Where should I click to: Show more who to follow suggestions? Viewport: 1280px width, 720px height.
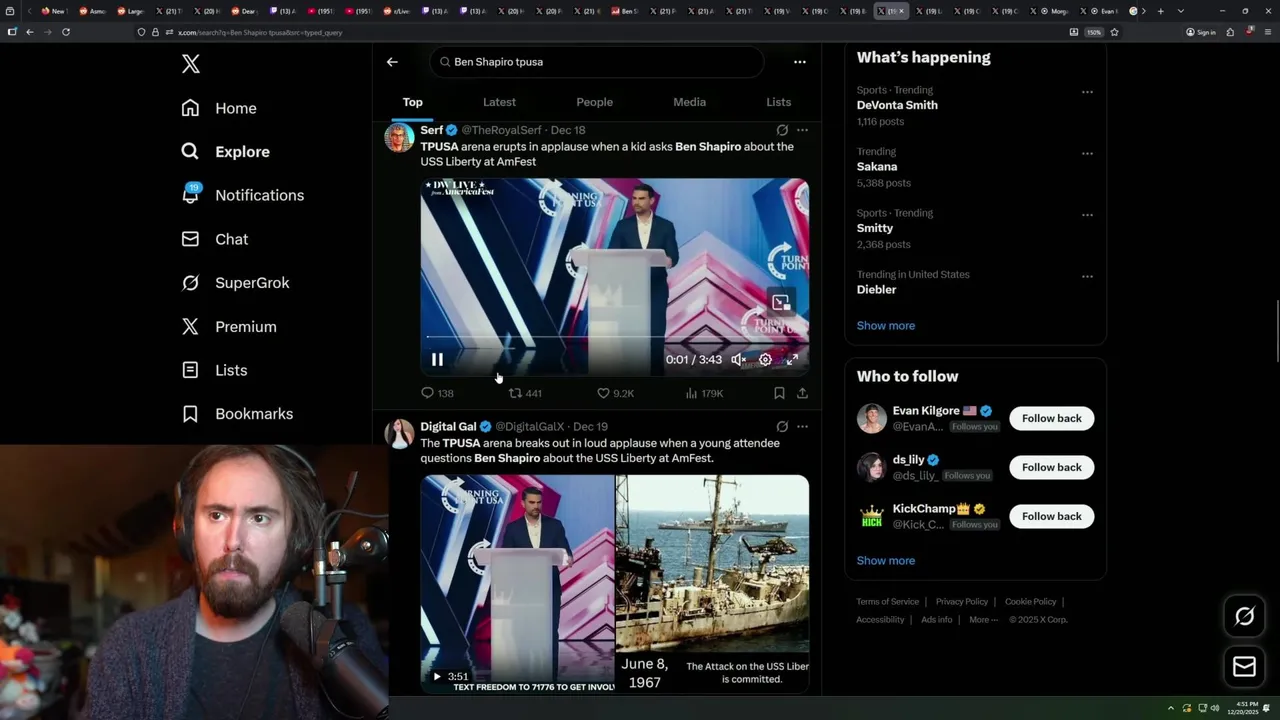(x=886, y=561)
